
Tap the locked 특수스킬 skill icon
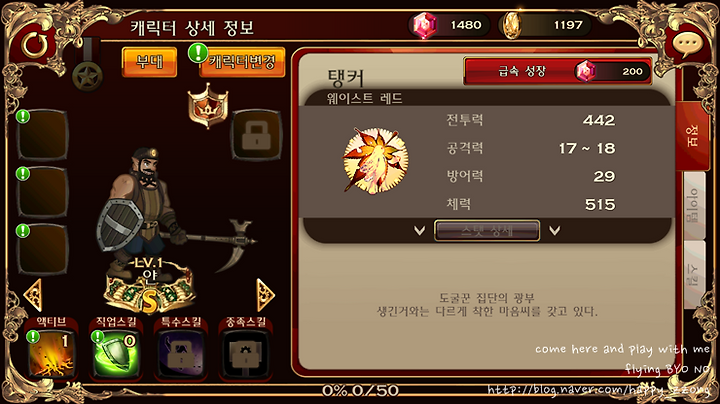click(x=181, y=354)
